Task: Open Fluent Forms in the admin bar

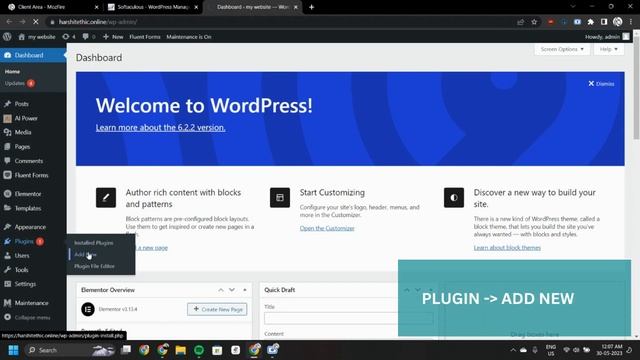Action: (x=145, y=37)
